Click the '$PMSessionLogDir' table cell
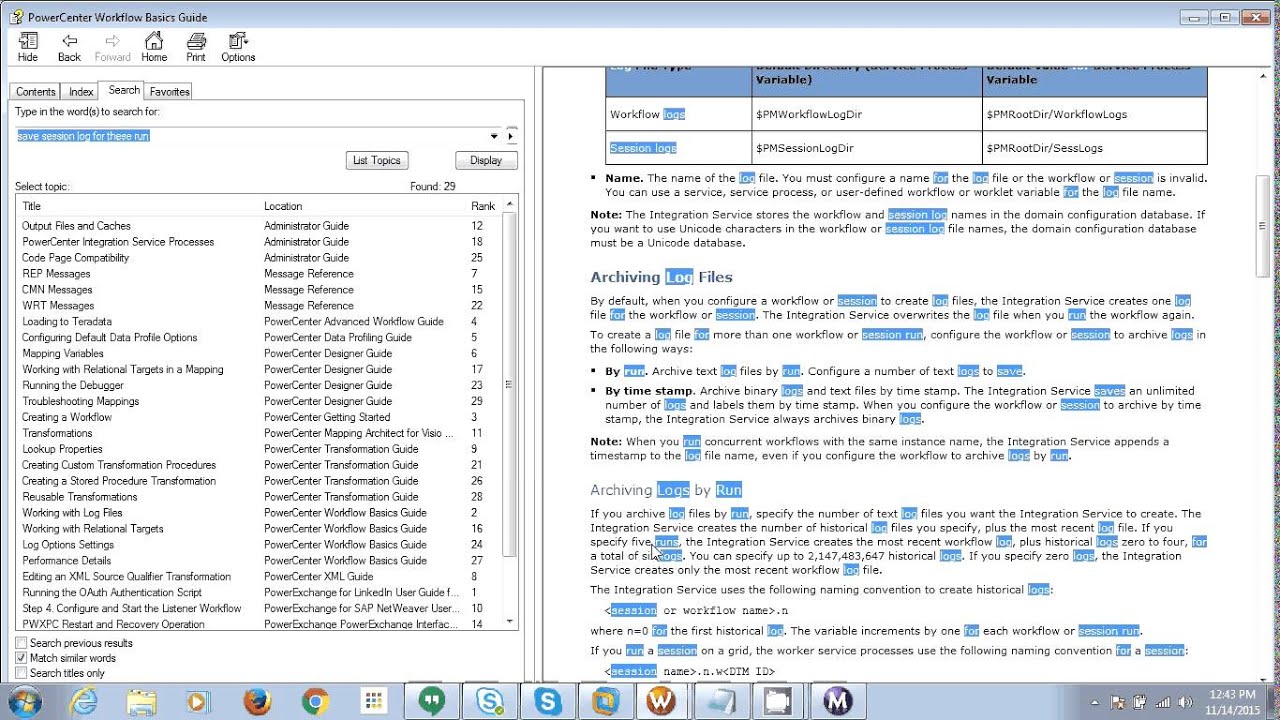The width and height of the screenshot is (1280, 720). 805,148
